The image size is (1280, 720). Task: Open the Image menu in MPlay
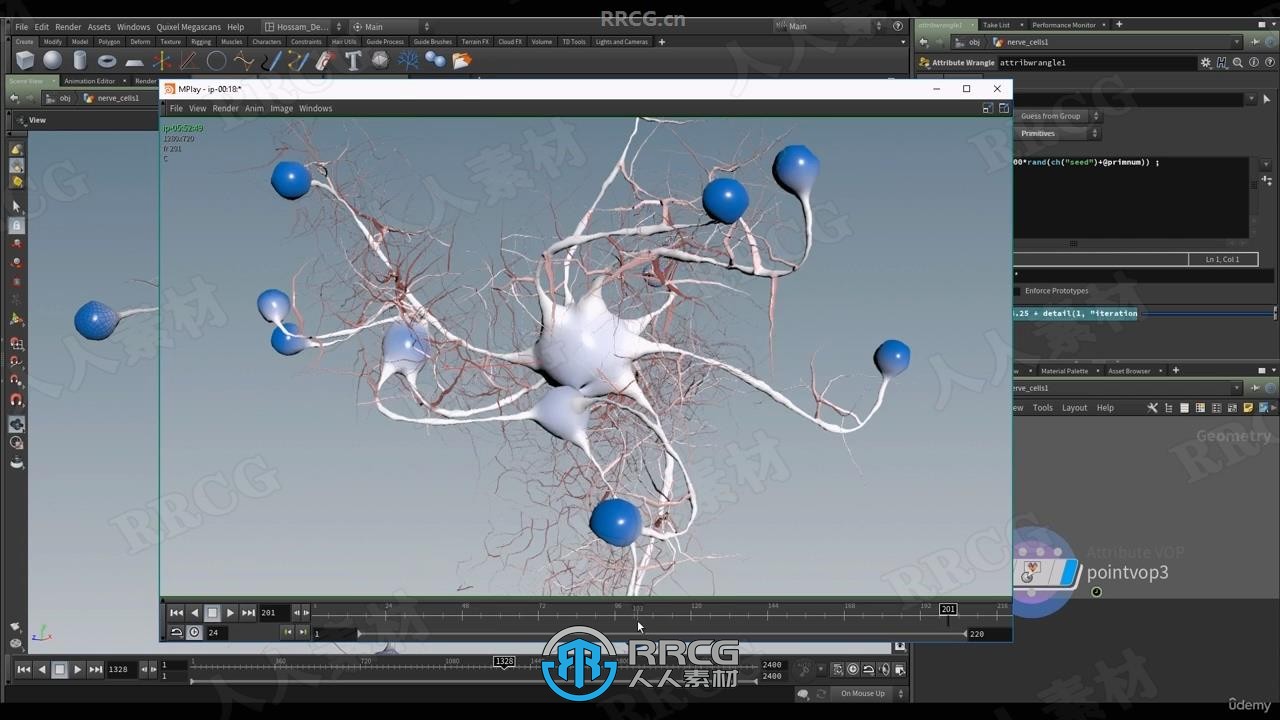pos(281,108)
